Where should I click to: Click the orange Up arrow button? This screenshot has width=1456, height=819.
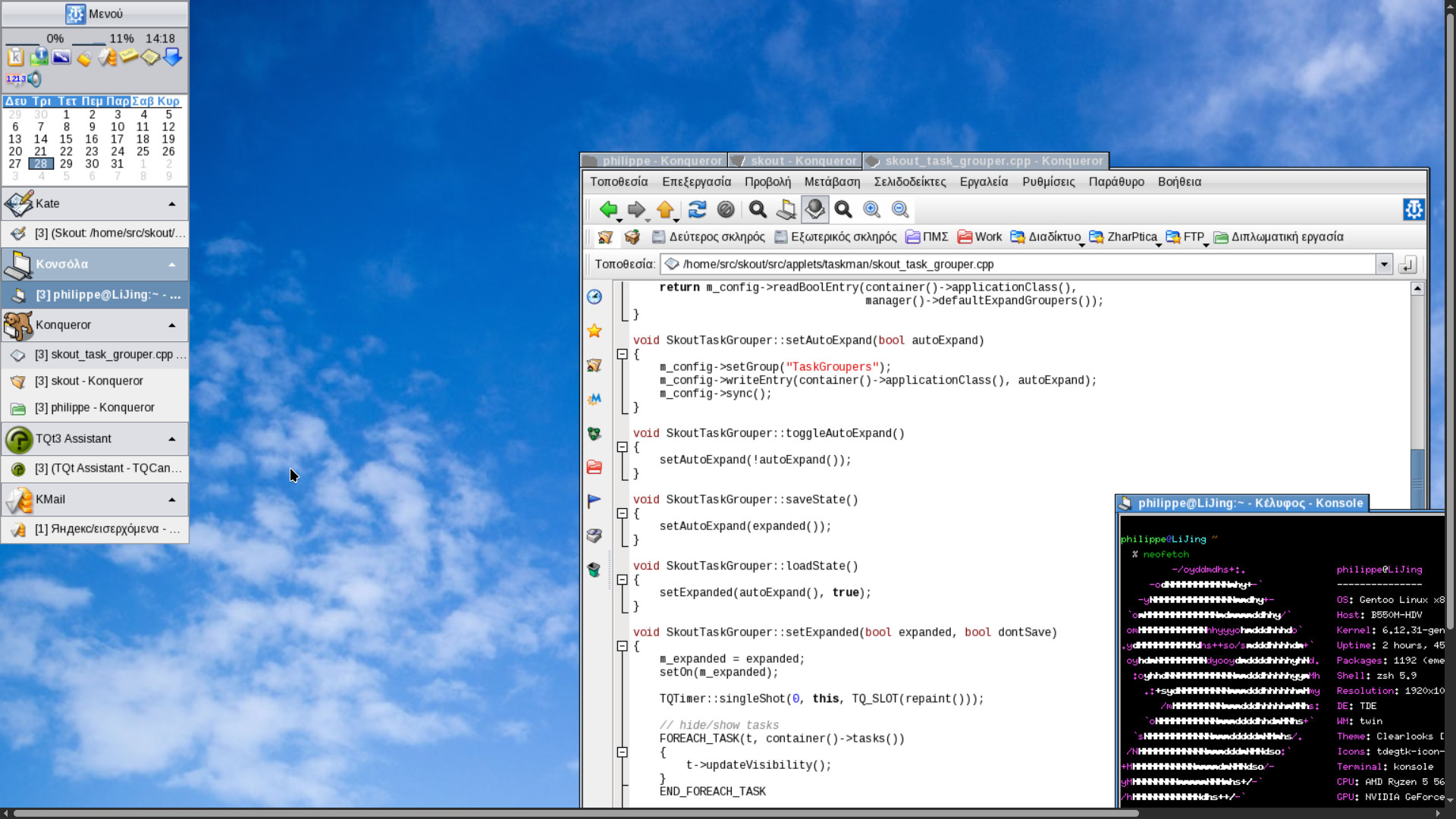click(x=665, y=209)
